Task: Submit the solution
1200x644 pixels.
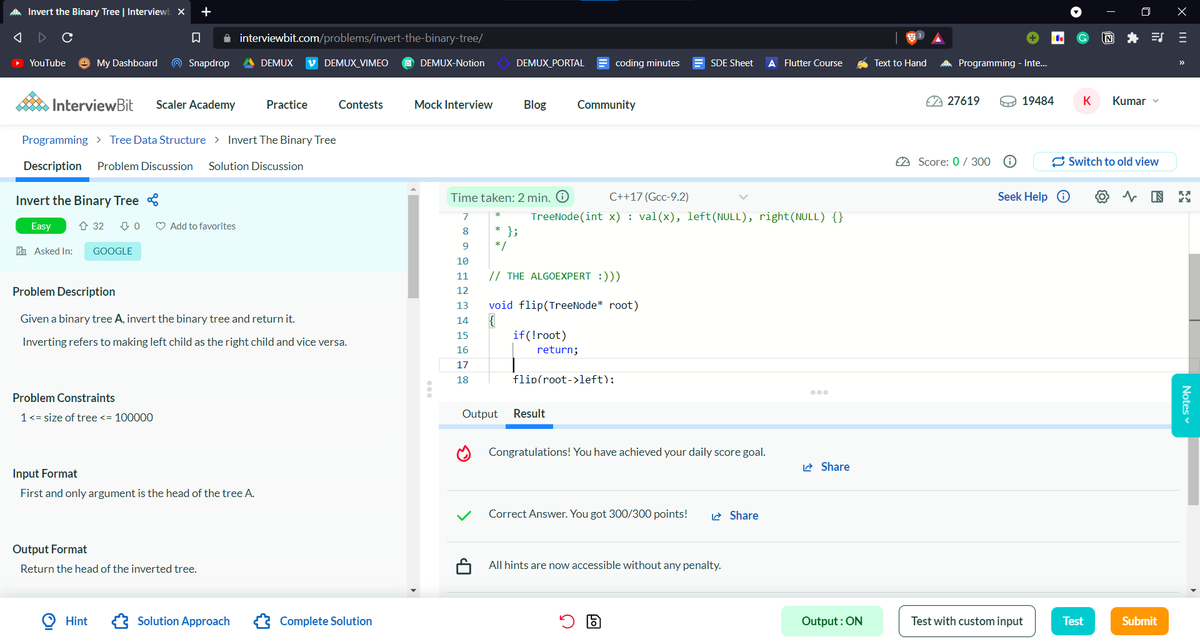Action: click(x=1139, y=621)
